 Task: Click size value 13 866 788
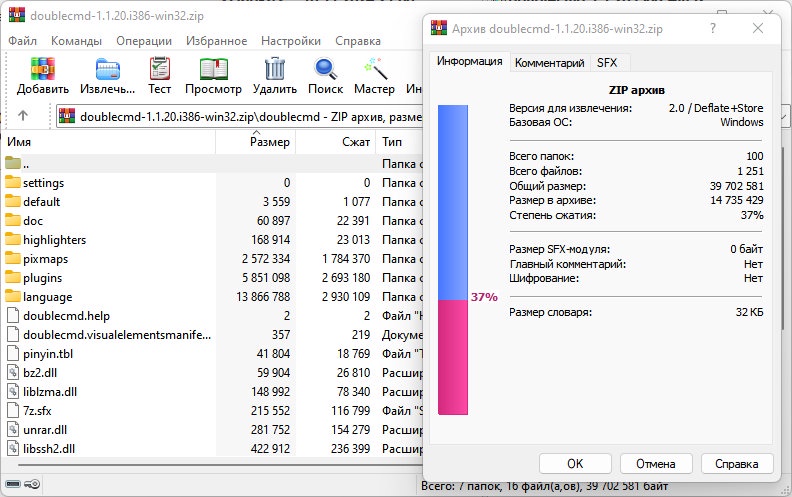263,296
